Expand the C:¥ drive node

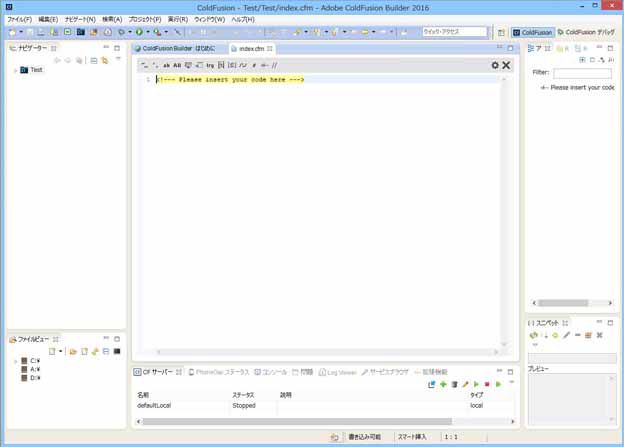[16, 361]
